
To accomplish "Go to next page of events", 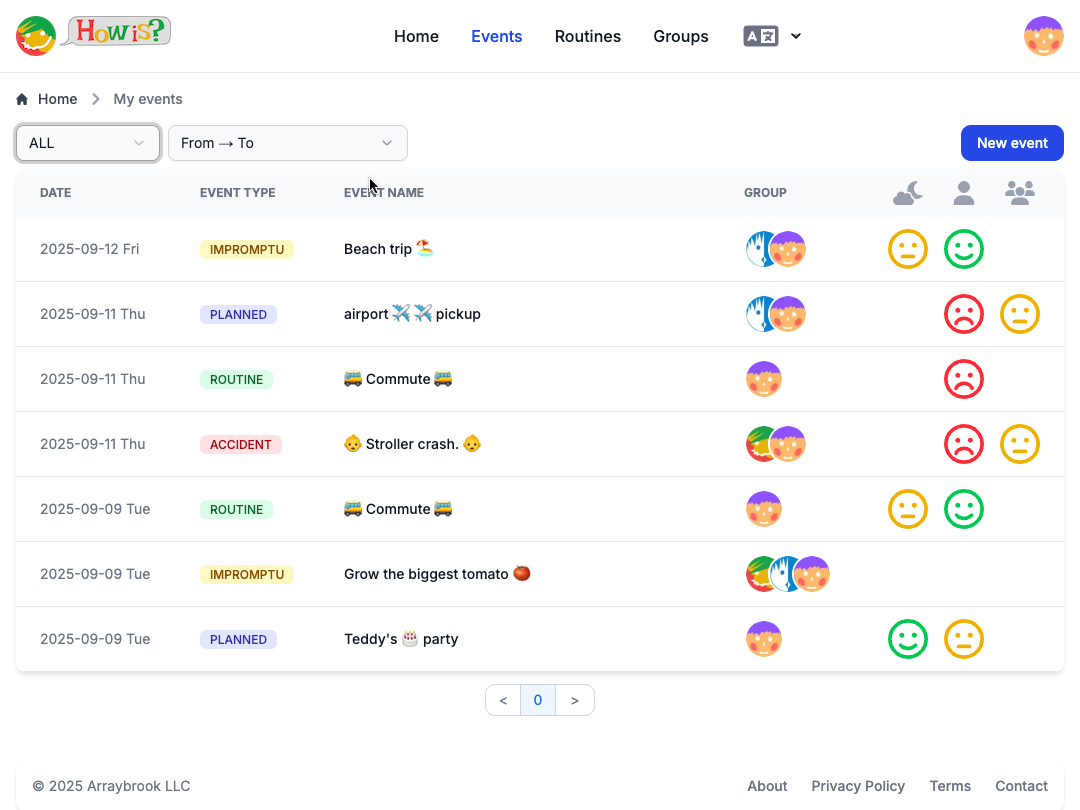I will click(x=574, y=700).
